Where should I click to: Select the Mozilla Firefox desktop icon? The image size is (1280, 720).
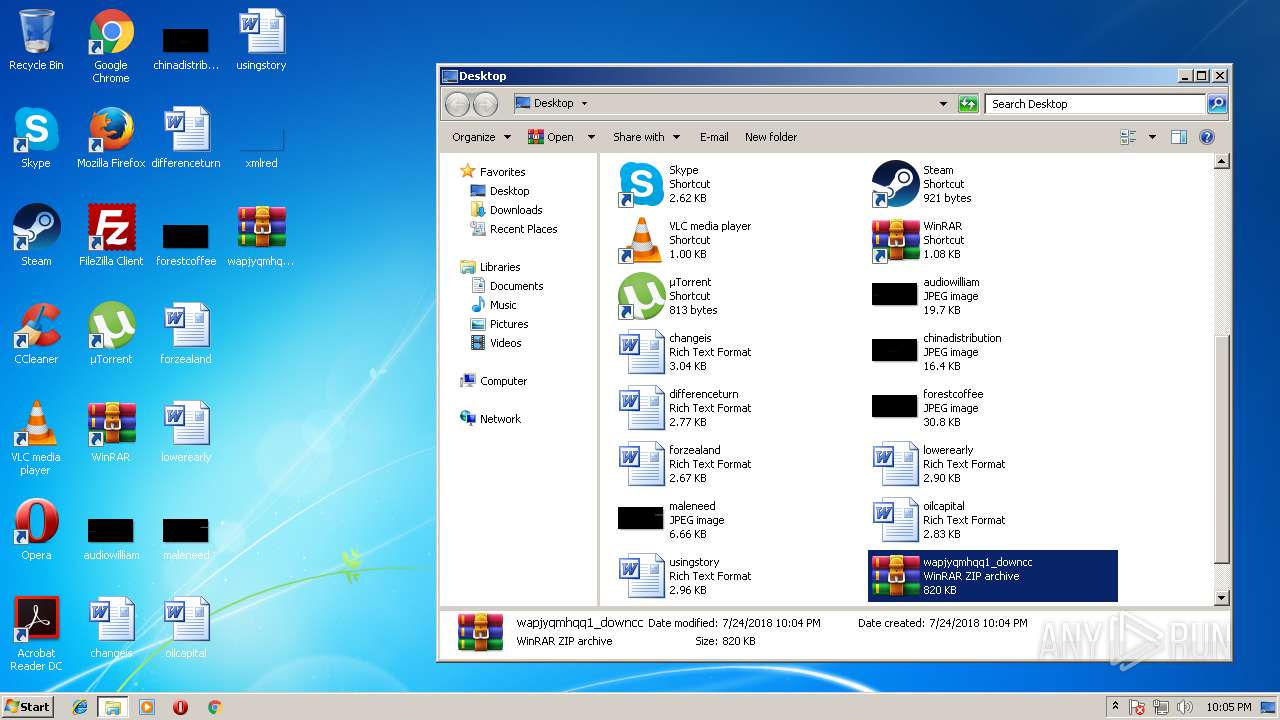111,139
